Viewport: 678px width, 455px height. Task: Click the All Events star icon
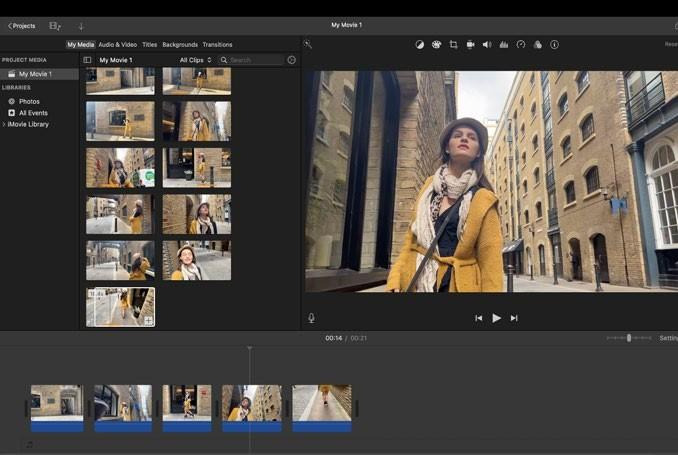(12, 113)
